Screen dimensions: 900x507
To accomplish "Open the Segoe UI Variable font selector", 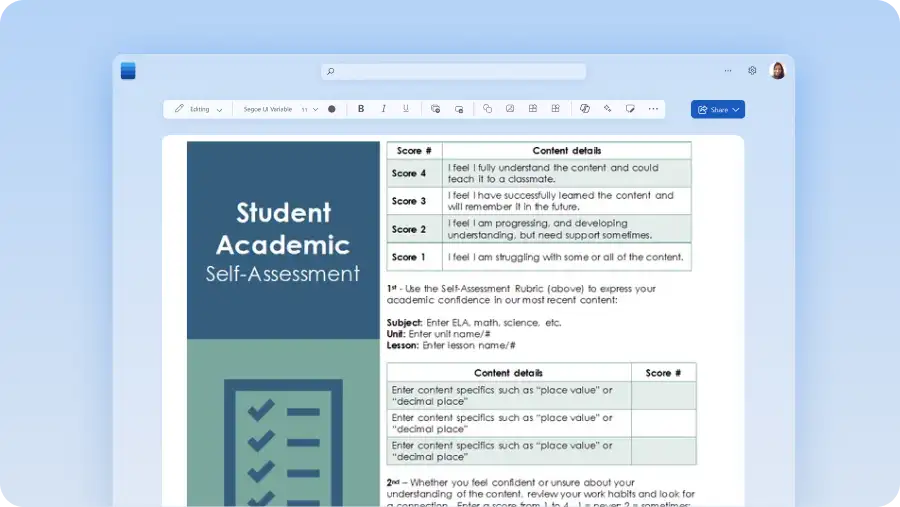I will pyautogui.click(x=267, y=109).
